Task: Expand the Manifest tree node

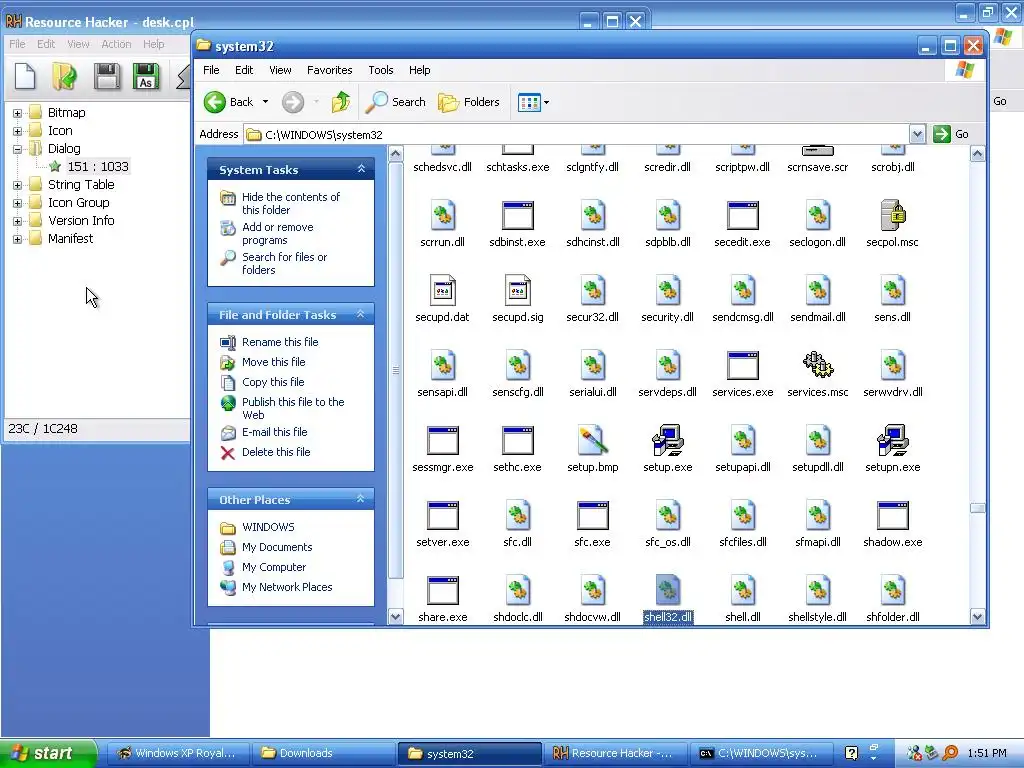Action: click(x=18, y=239)
